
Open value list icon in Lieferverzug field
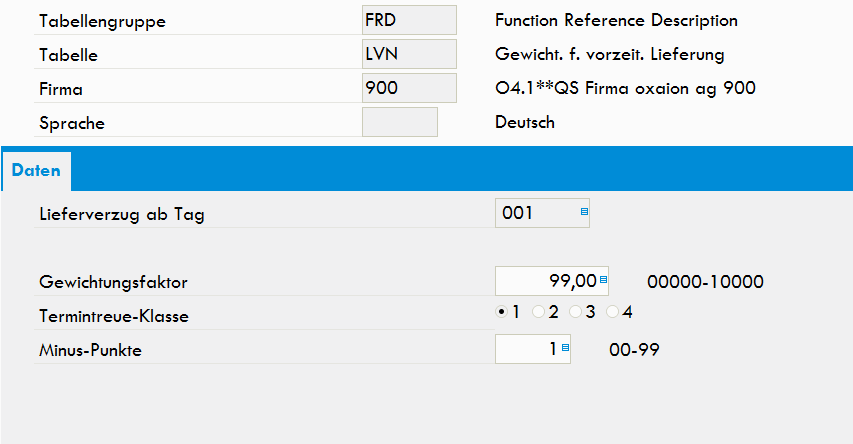584,212
